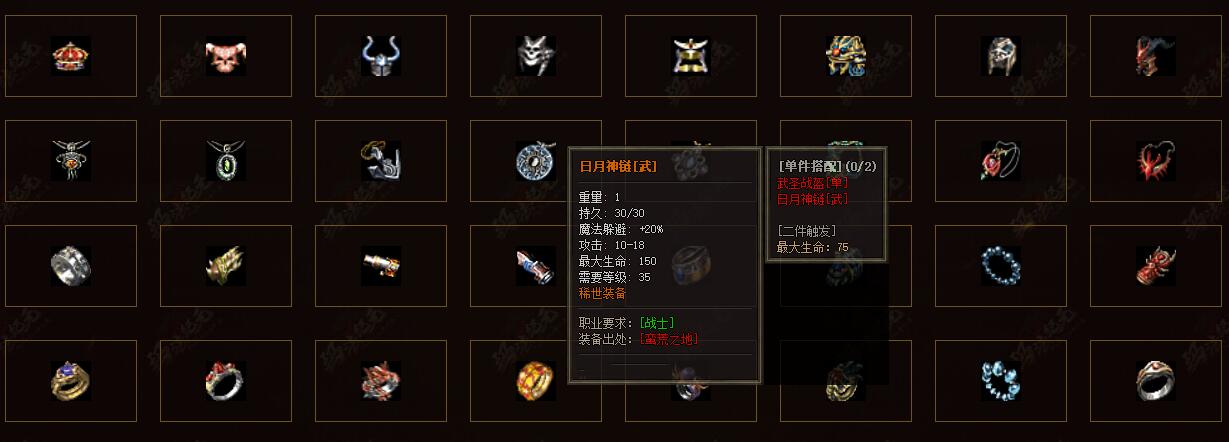Select the green gem oval pendant necklace
The image size is (1229, 442).
coord(226,160)
